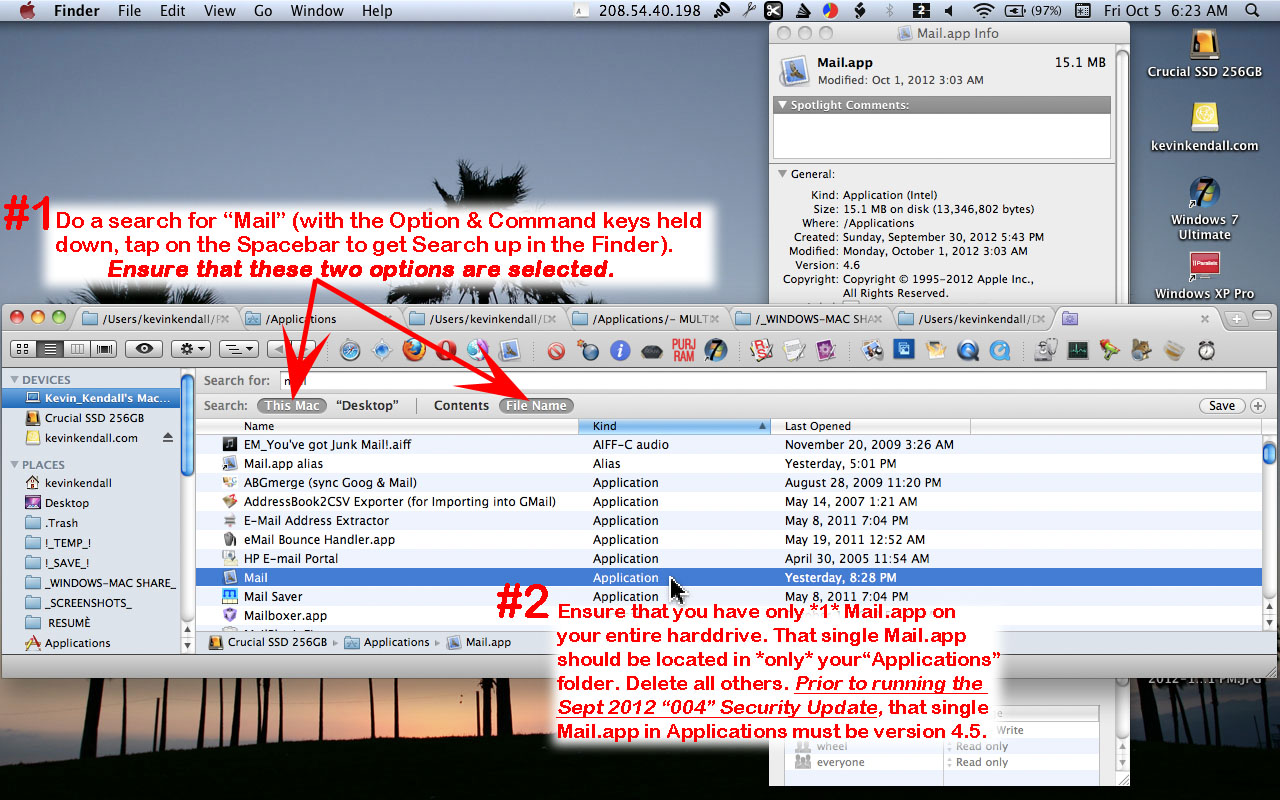Screen dimensions: 1280x800
Task: Switch to the /Applications/- MULT tab
Action: [648, 319]
